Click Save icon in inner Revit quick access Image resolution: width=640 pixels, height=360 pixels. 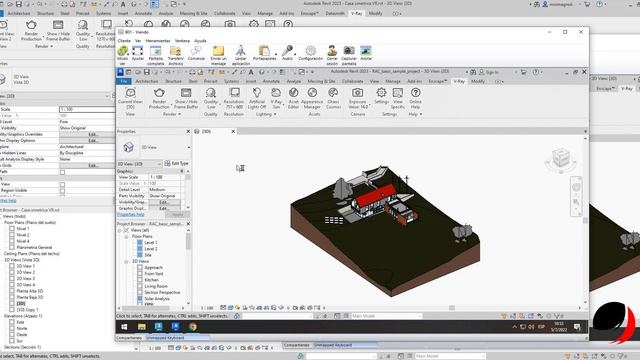146,72
